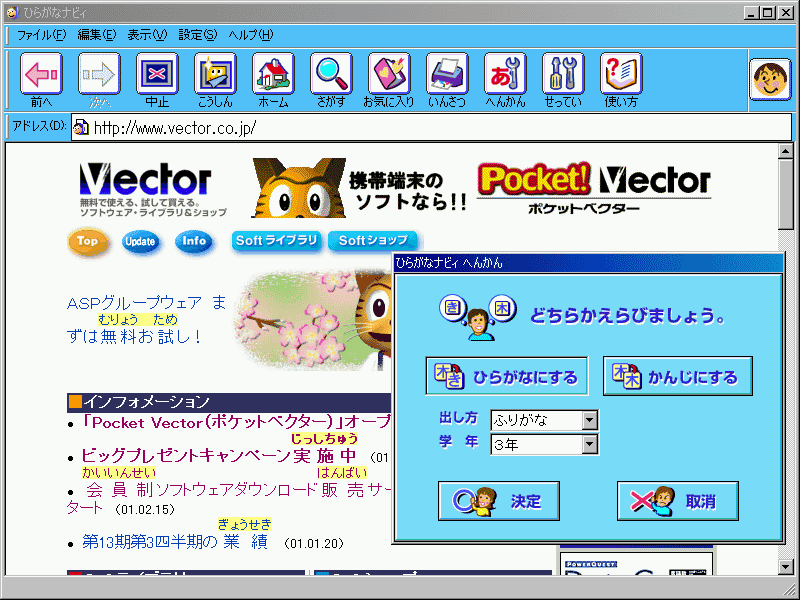Open せってい settings tools icon
The image size is (800, 600).
563,74
